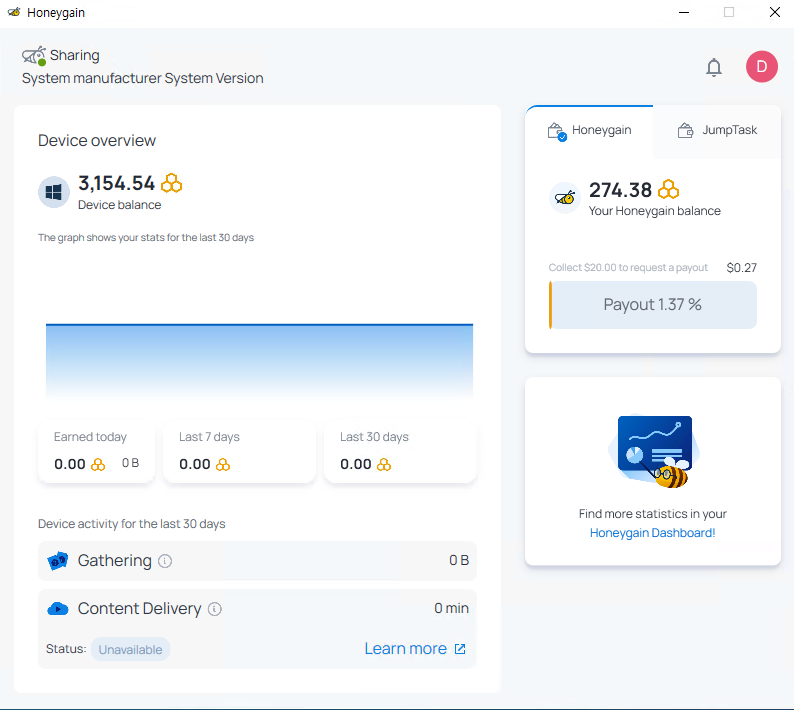Switch to the Honeygain tab
The image size is (794, 710).
point(589,131)
